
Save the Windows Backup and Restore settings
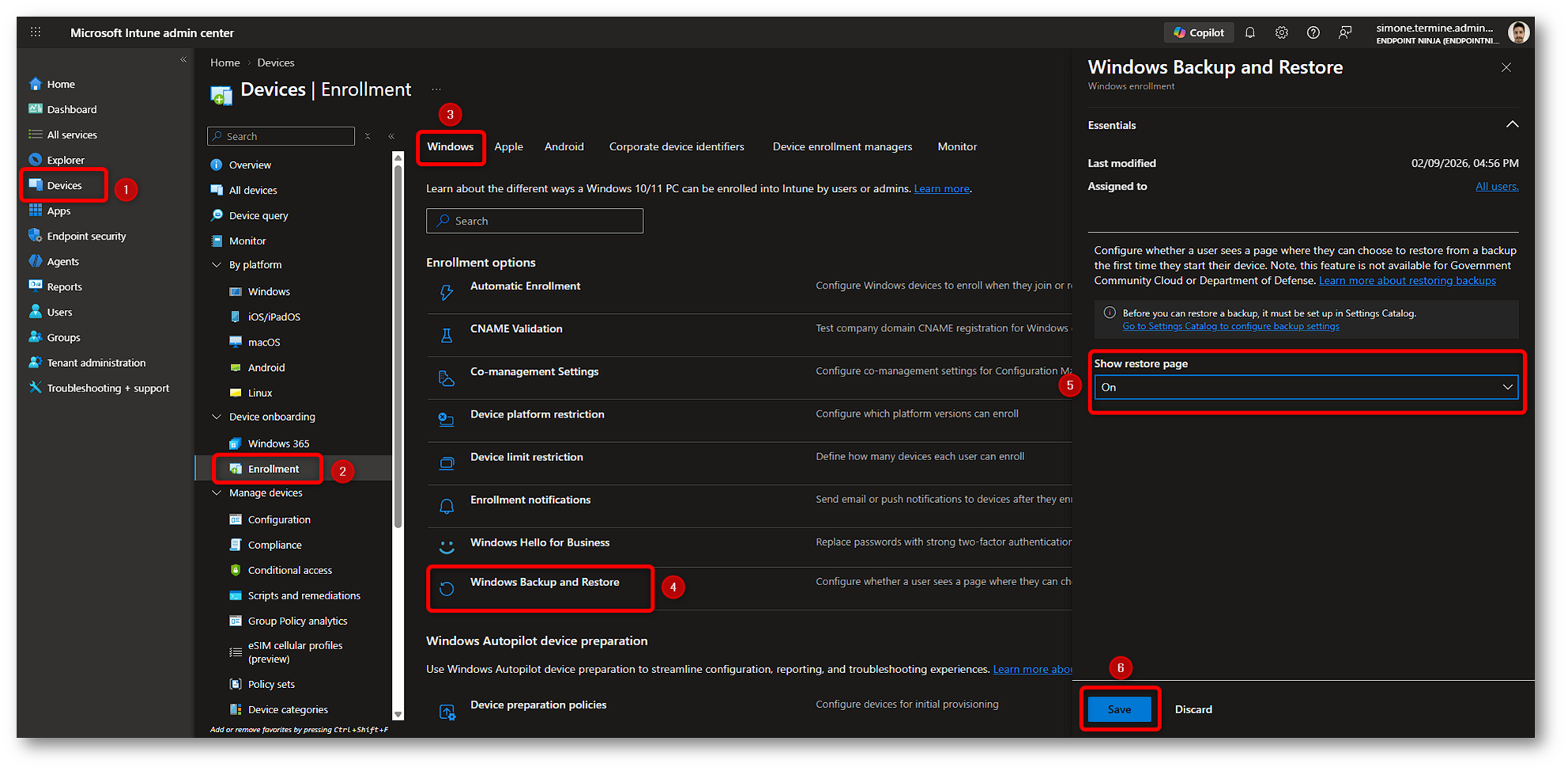click(1119, 709)
